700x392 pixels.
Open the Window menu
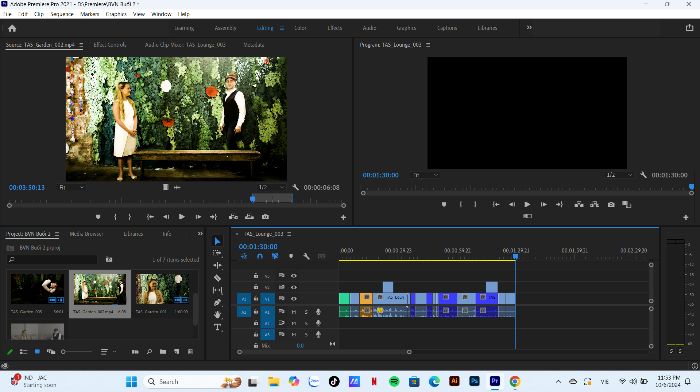point(161,14)
